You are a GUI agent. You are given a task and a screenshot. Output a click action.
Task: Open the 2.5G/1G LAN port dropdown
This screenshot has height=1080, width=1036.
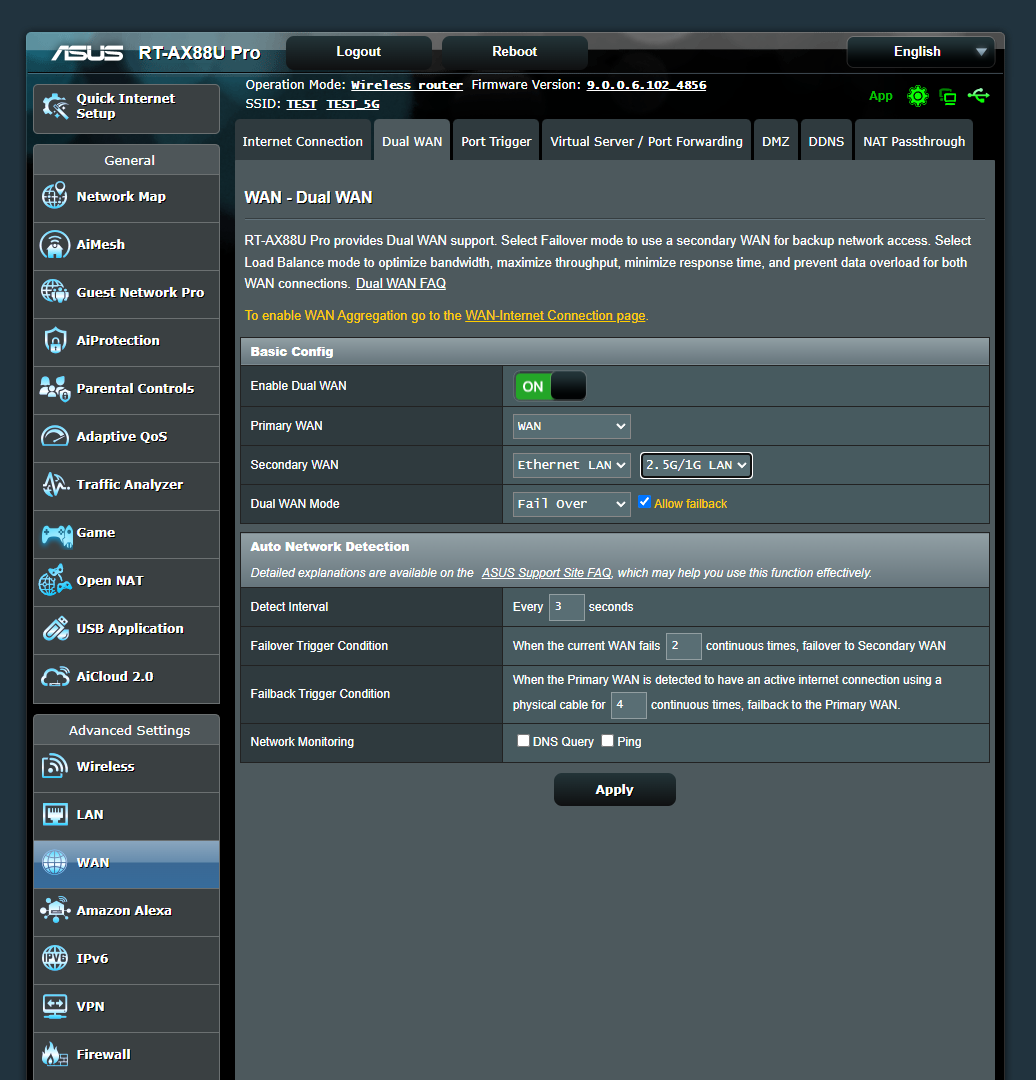(x=696, y=465)
